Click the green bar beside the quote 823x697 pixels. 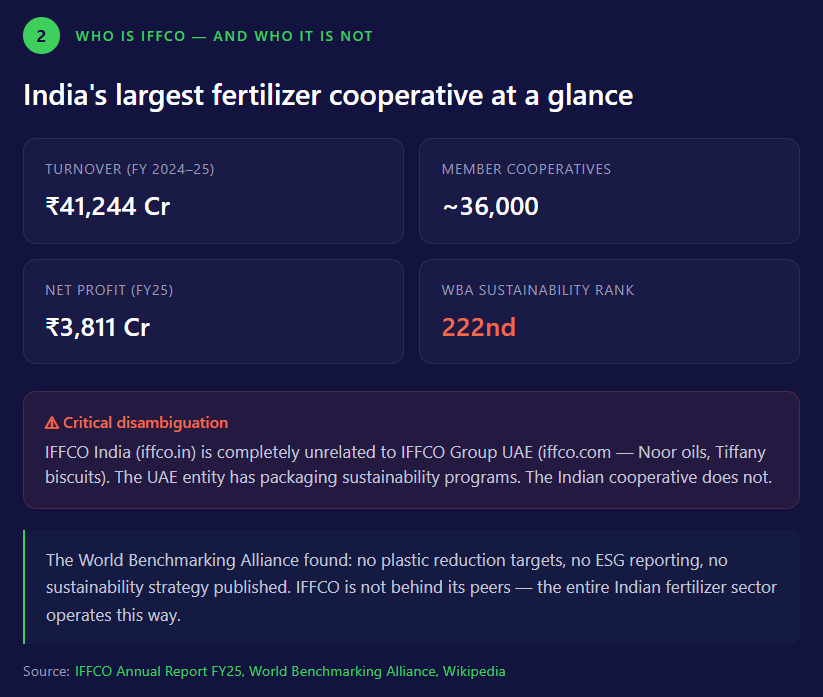24,587
